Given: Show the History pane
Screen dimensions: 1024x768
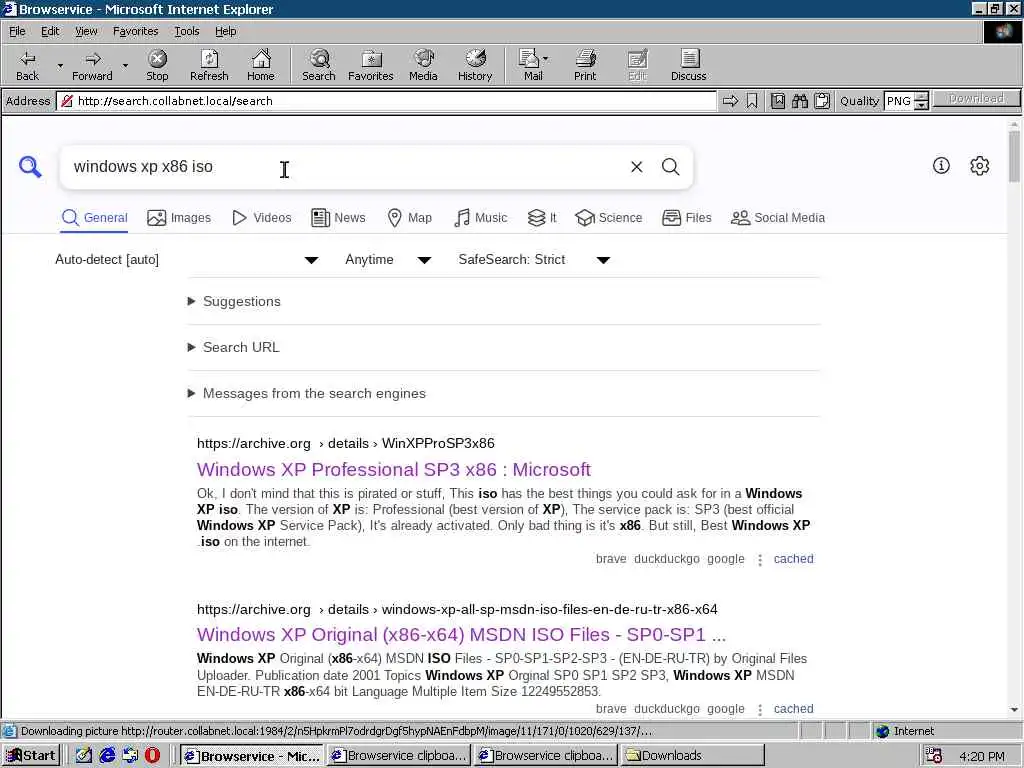Looking at the screenshot, I should point(475,65).
